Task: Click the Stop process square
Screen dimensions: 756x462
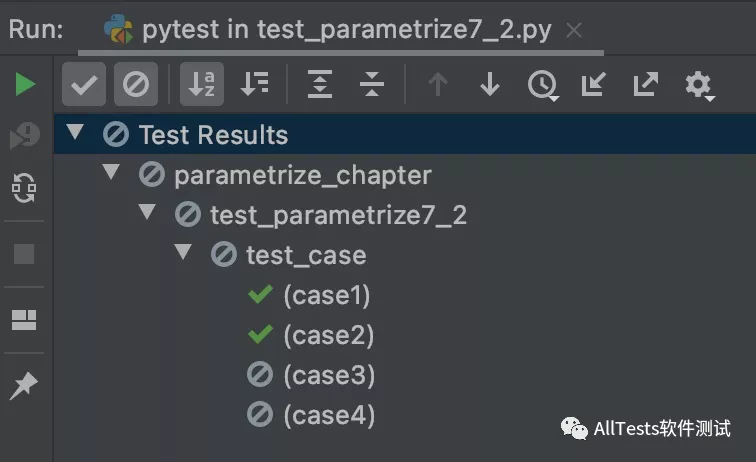Action: point(25,254)
